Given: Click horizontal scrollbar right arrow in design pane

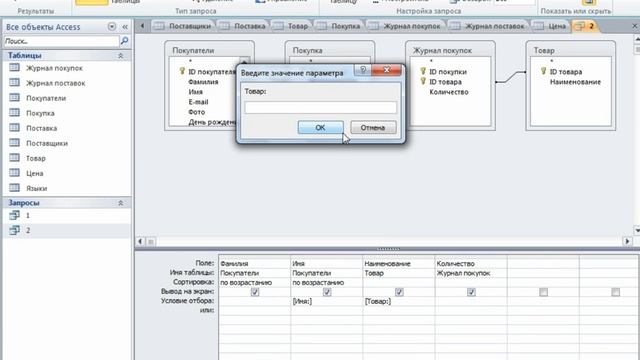Looking at the screenshot, I should click(627, 241).
